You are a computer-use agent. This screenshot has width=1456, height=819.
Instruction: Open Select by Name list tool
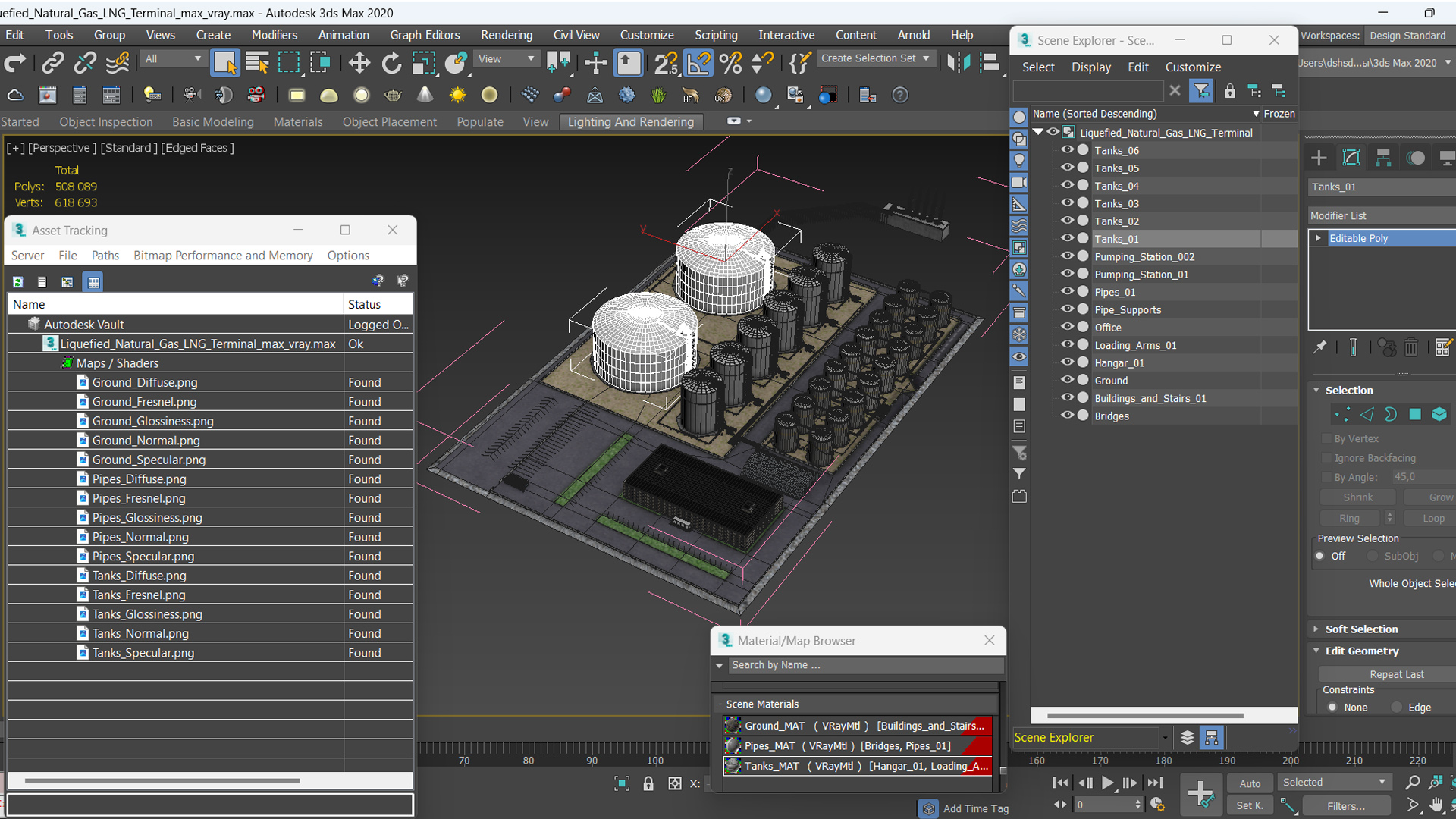click(257, 63)
